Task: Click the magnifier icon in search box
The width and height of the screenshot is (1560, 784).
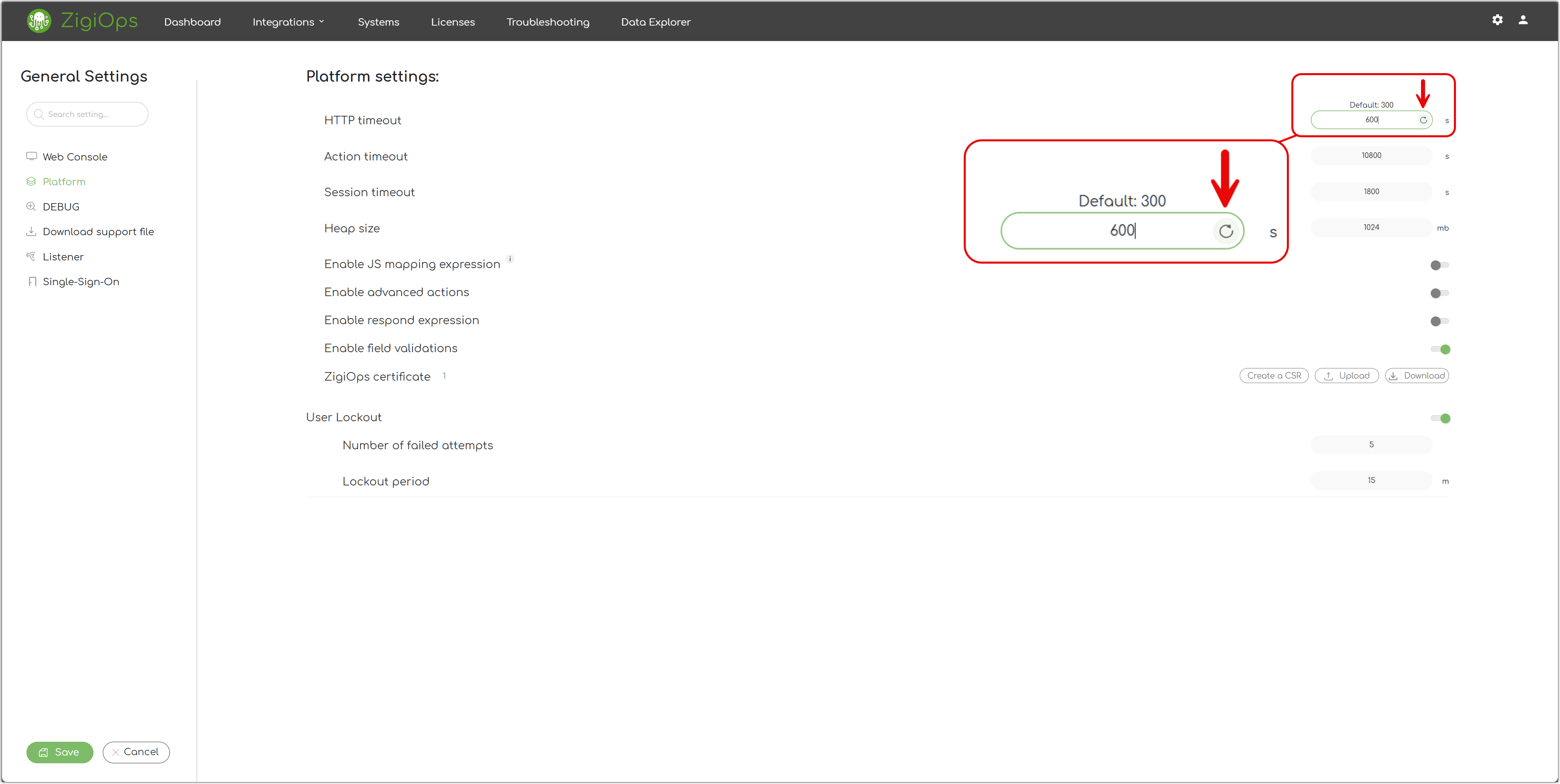Action: [x=39, y=114]
